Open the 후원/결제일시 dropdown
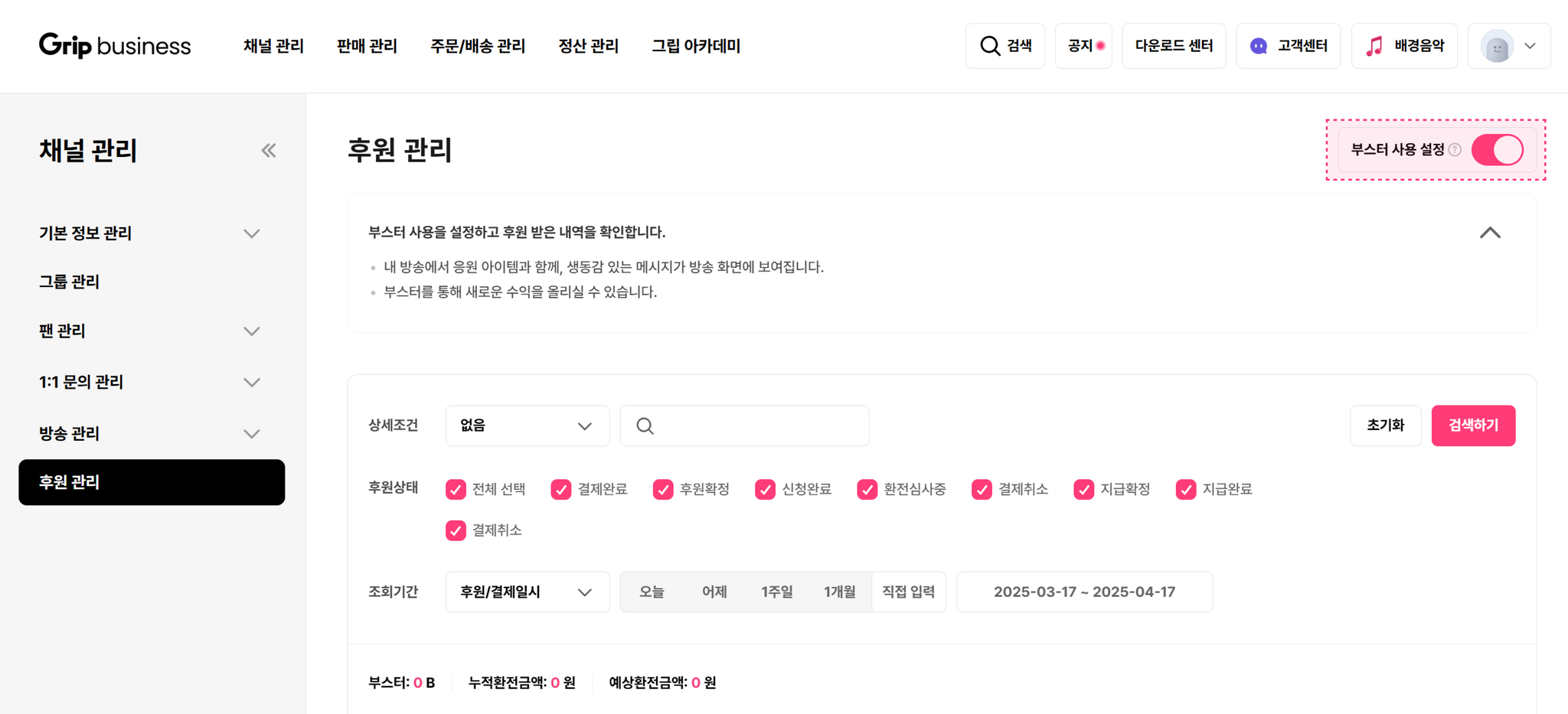The width and height of the screenshot is (1568, 714). coord(528,592)
